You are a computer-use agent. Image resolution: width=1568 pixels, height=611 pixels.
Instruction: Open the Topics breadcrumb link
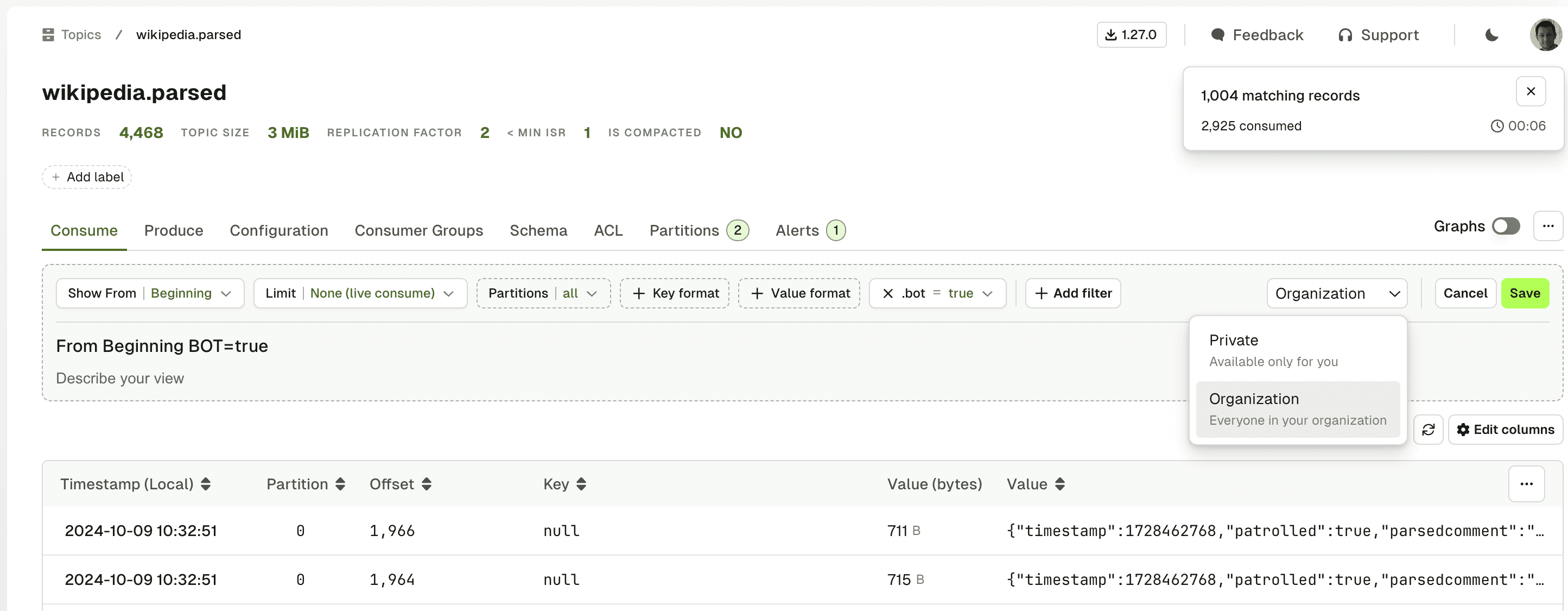[81, 35]
